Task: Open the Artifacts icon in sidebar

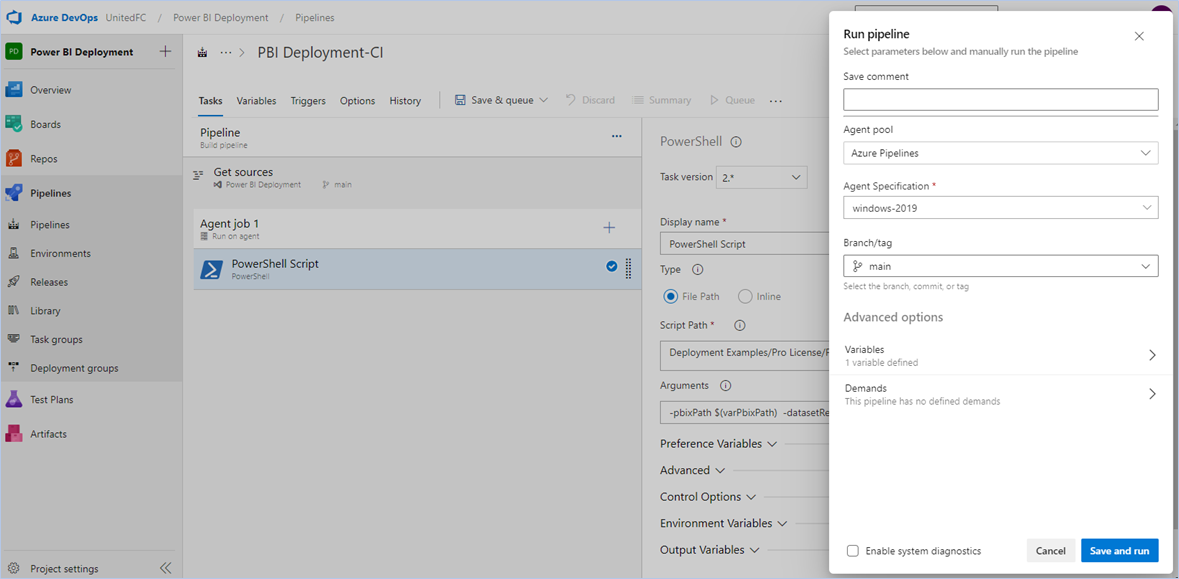Action: pyautogui.click(x=14, y=434)
